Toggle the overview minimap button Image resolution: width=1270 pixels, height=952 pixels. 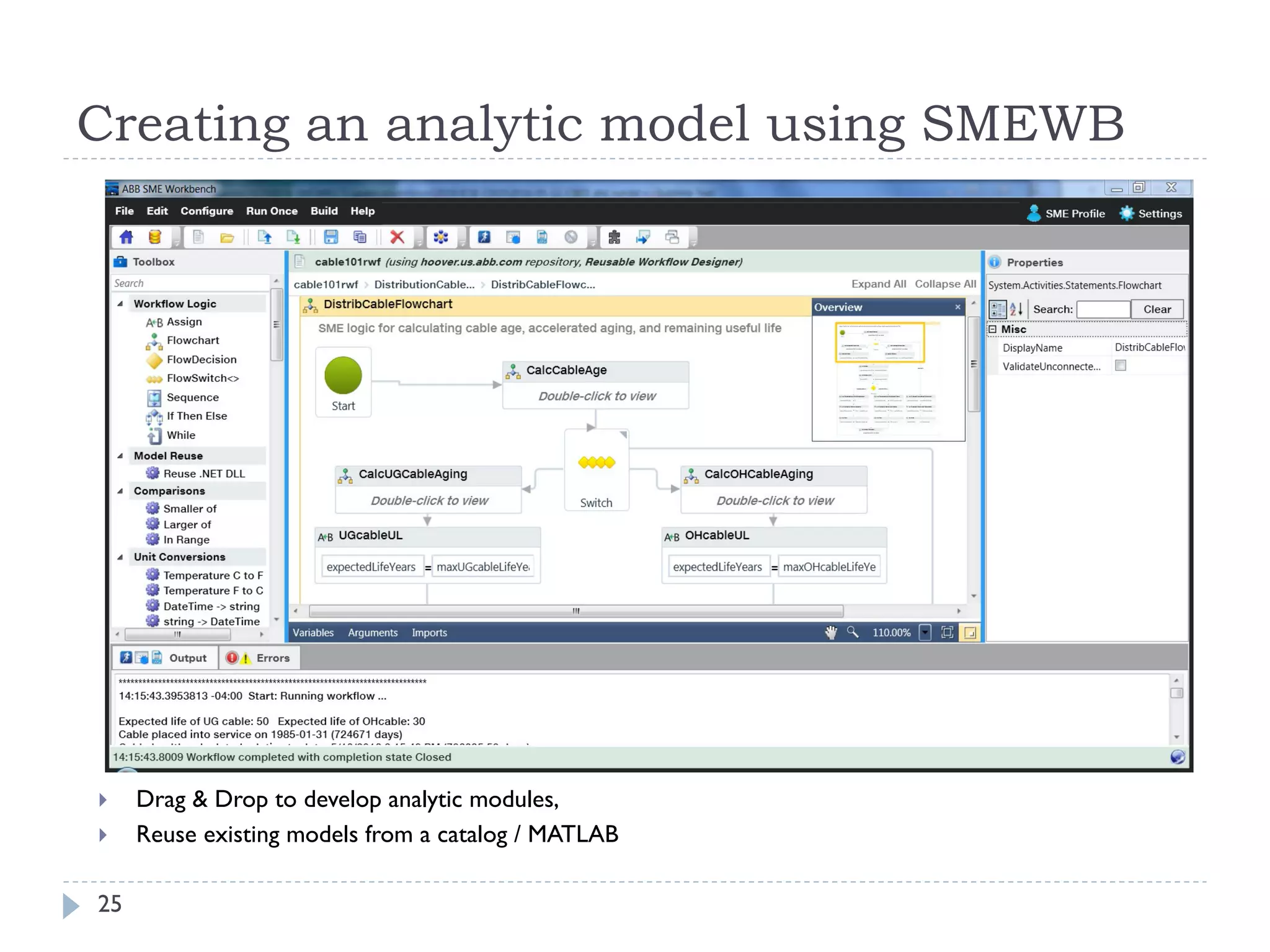970,632
